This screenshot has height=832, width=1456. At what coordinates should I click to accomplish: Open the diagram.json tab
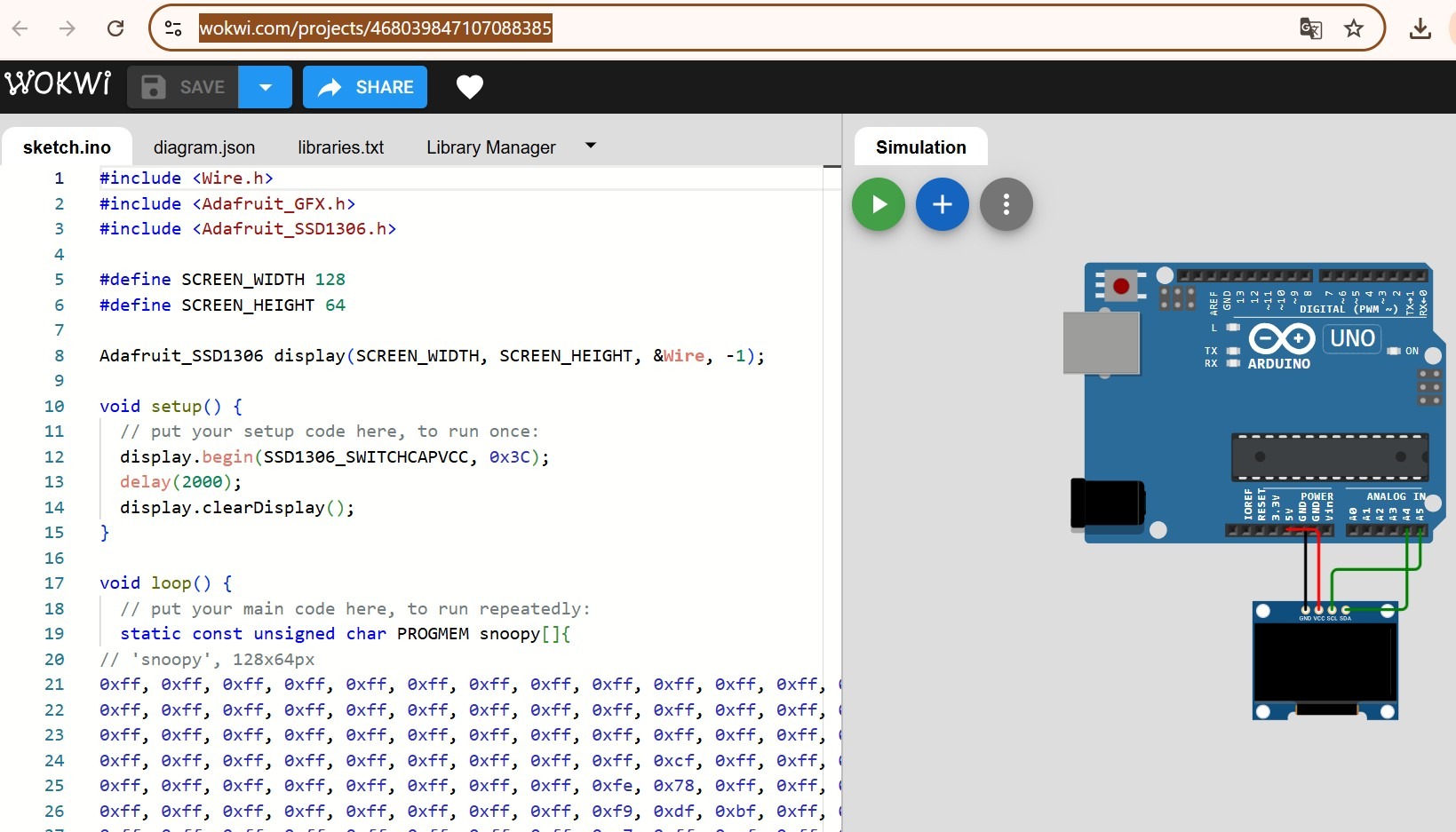tap(204, 147)
